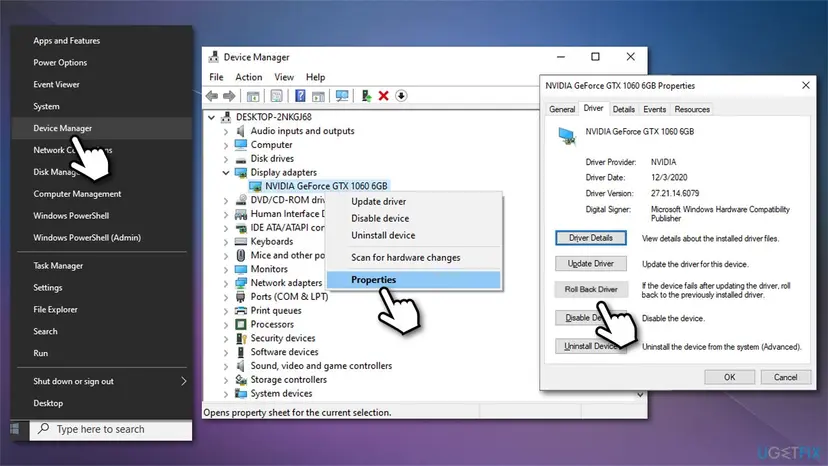Image resolution: width=828 pixels, height=466 pixels.
Task: Click the System devices category icon
Action: (x=241, y=393)
